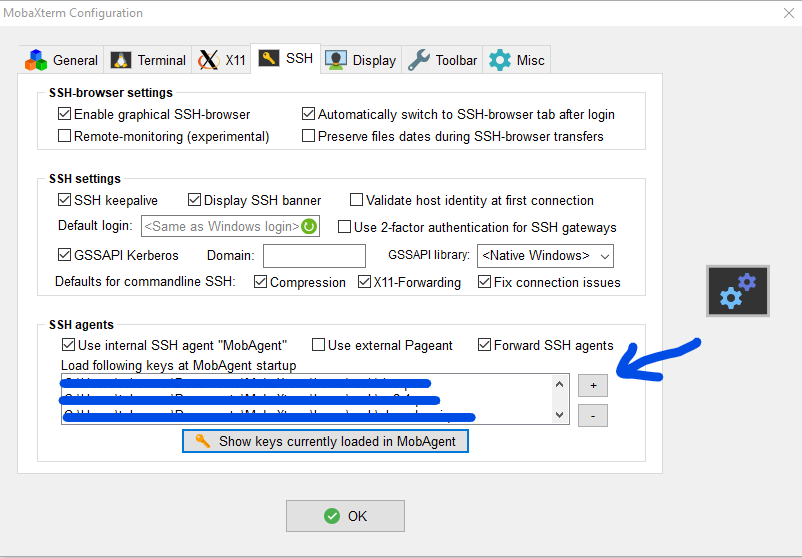Image resolution: width=802 pixels, height=558 pixels.
Task: Remove selected key with the minus button
Action: click(593, 416)
